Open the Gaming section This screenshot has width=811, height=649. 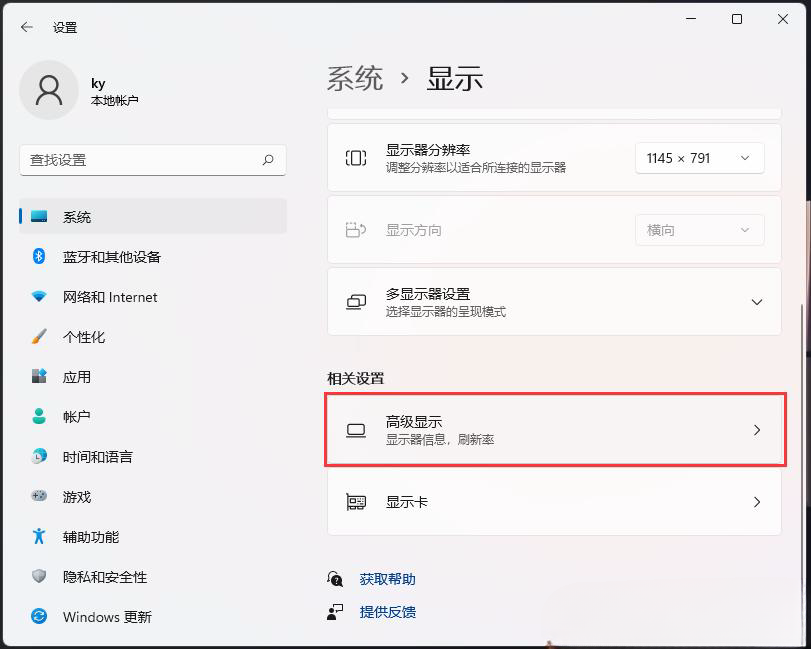pyautogui.click(x=75, y=497)
